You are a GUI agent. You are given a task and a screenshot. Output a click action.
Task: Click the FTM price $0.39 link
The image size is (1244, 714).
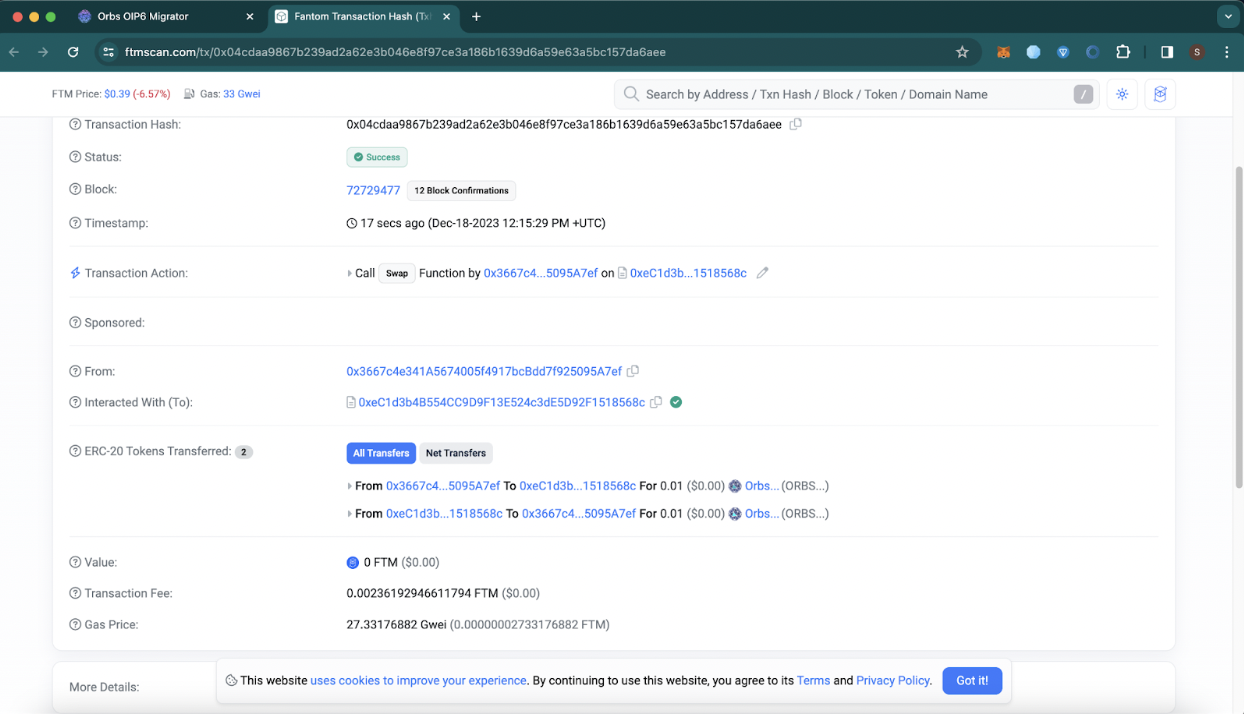click(117, 94)
